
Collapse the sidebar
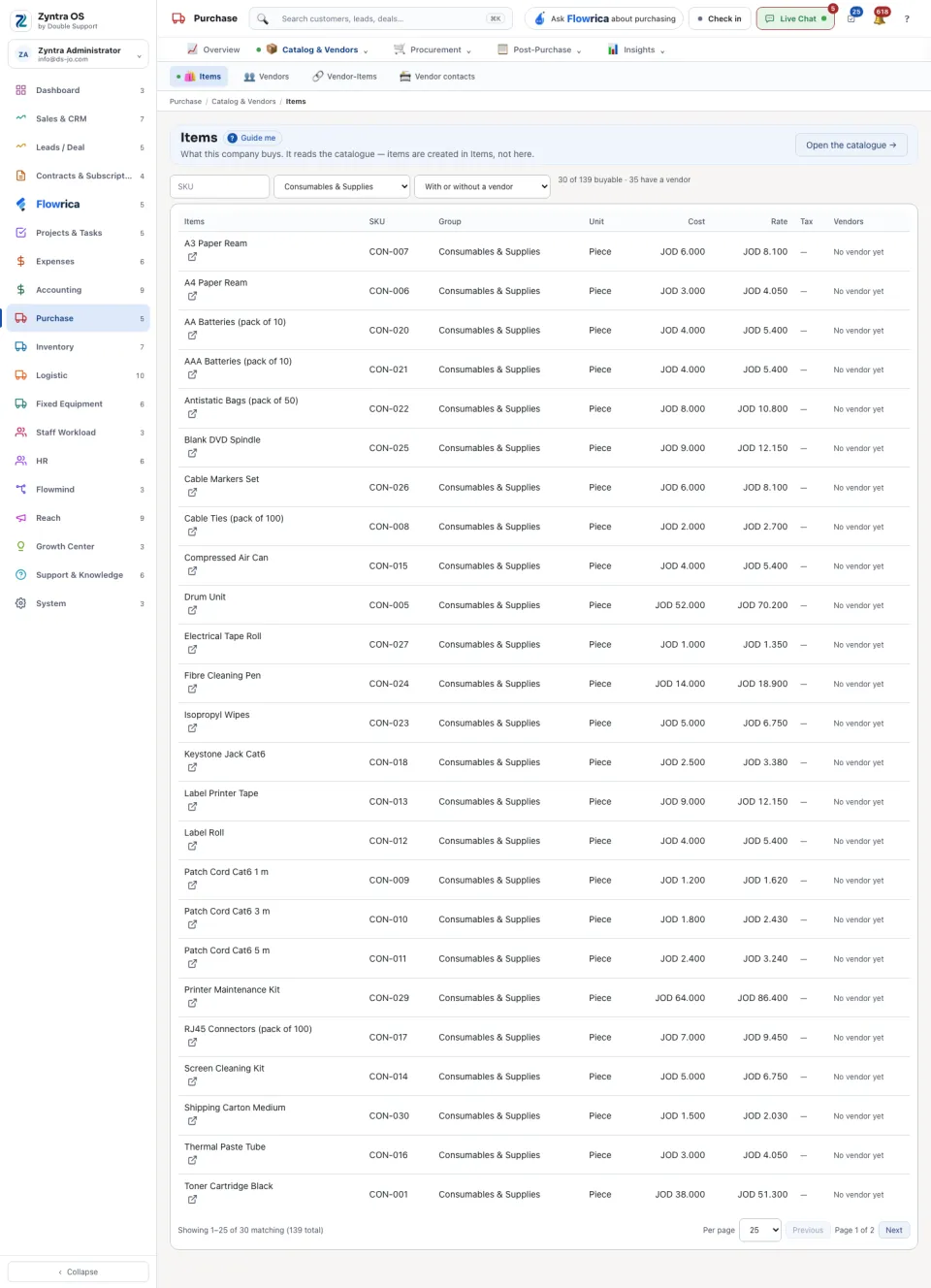coord(79,1272)
